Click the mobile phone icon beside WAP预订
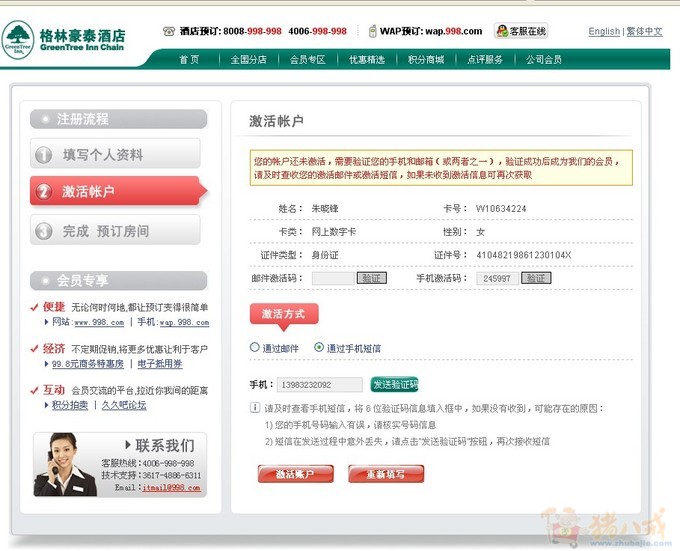Image resolution: width=680 pixels, height=551 pixels. (372, 31)
